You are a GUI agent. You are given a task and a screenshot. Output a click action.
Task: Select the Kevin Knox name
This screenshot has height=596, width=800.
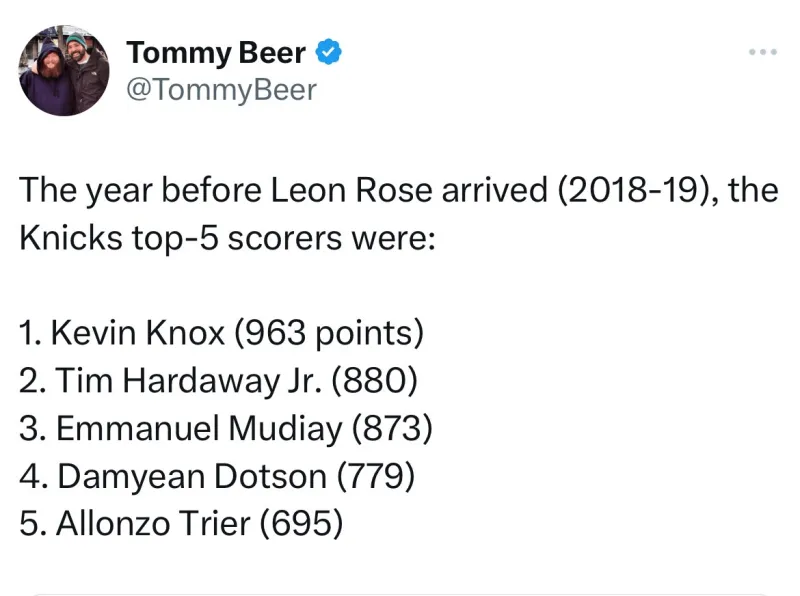pos(140,333)
